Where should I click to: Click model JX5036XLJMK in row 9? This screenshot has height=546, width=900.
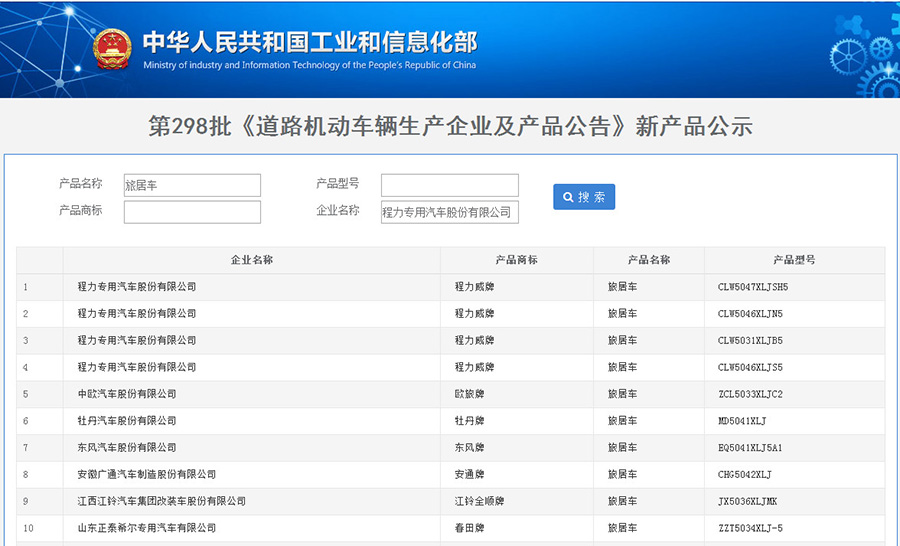coord(747,502)
